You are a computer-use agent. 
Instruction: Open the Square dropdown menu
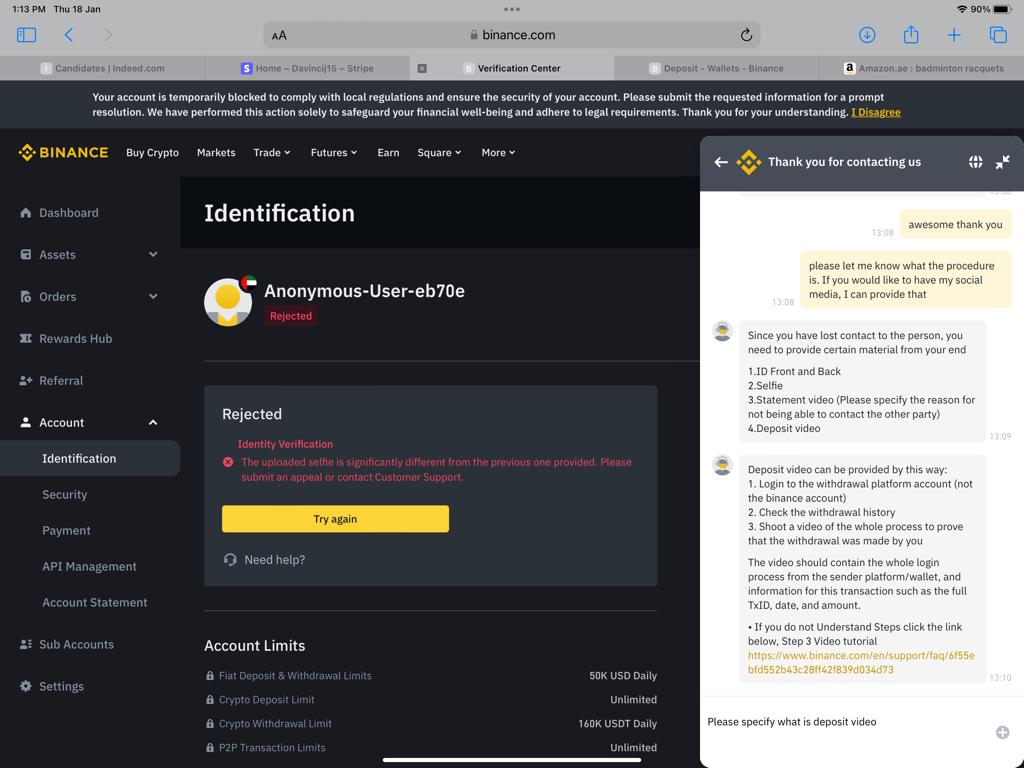(439, 152)
